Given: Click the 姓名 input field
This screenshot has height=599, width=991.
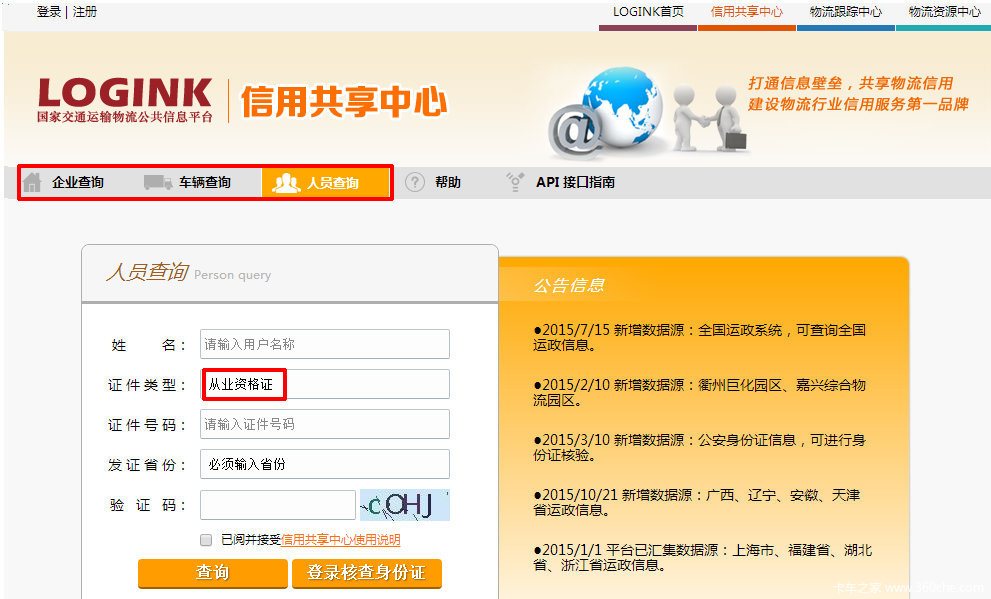Looking at the screenshot, I should pyautogui.click(x=324, y=344).
